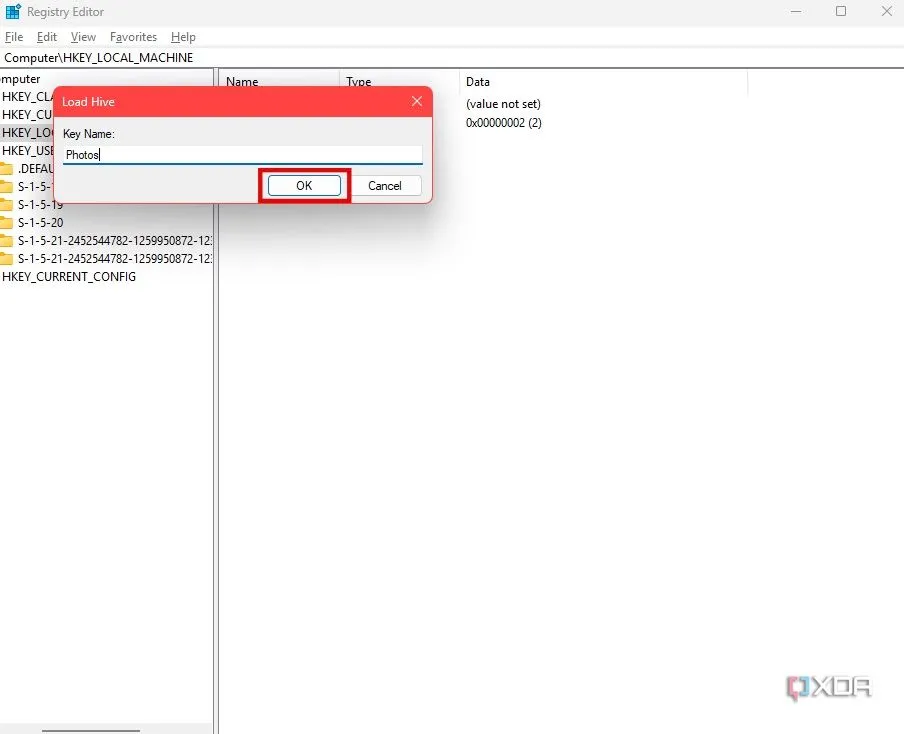Image resolution: width=904 pixels, height=734 pixels.
Task: Select the S-1-5-19 key
Action: tap(40, 205)
